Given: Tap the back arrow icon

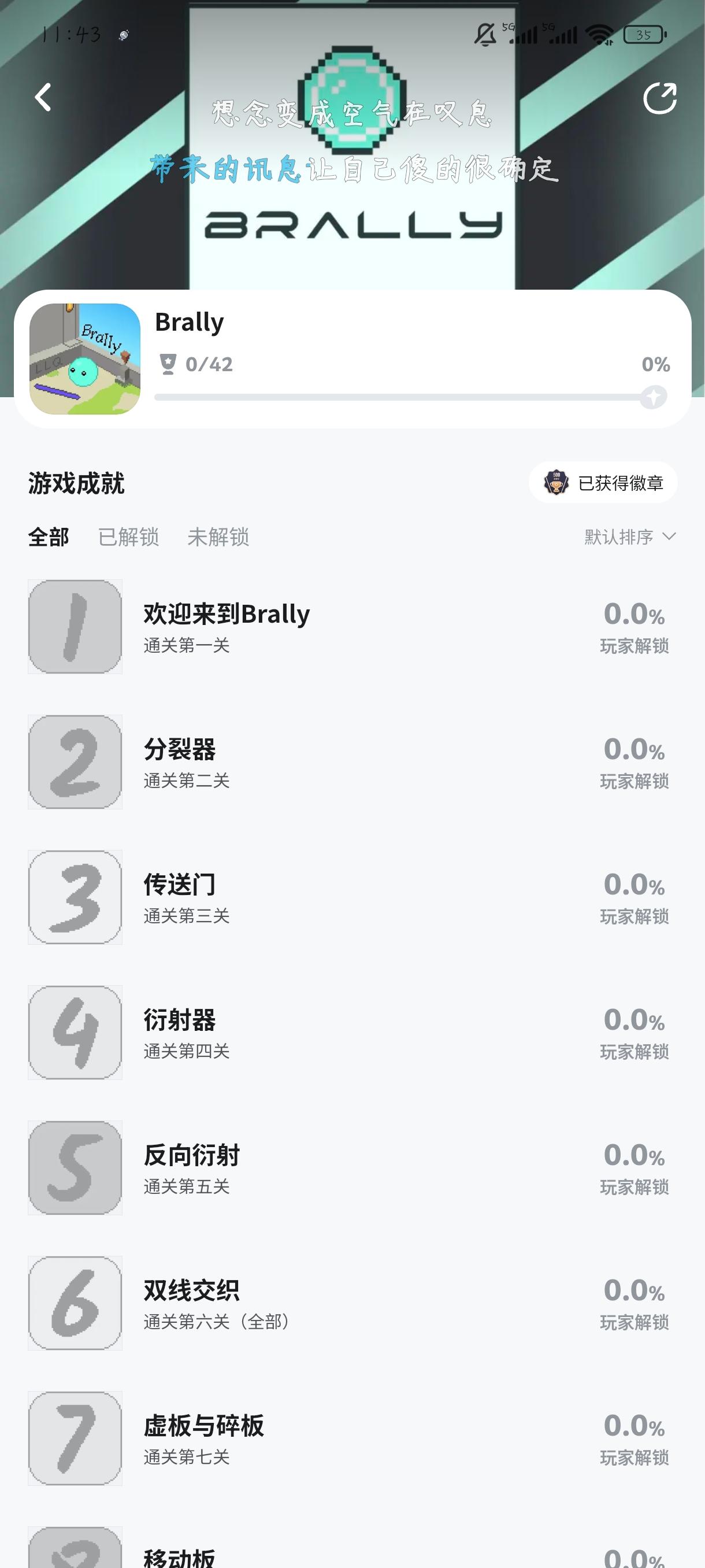Looking at the screenshot, I should point(43,97).
